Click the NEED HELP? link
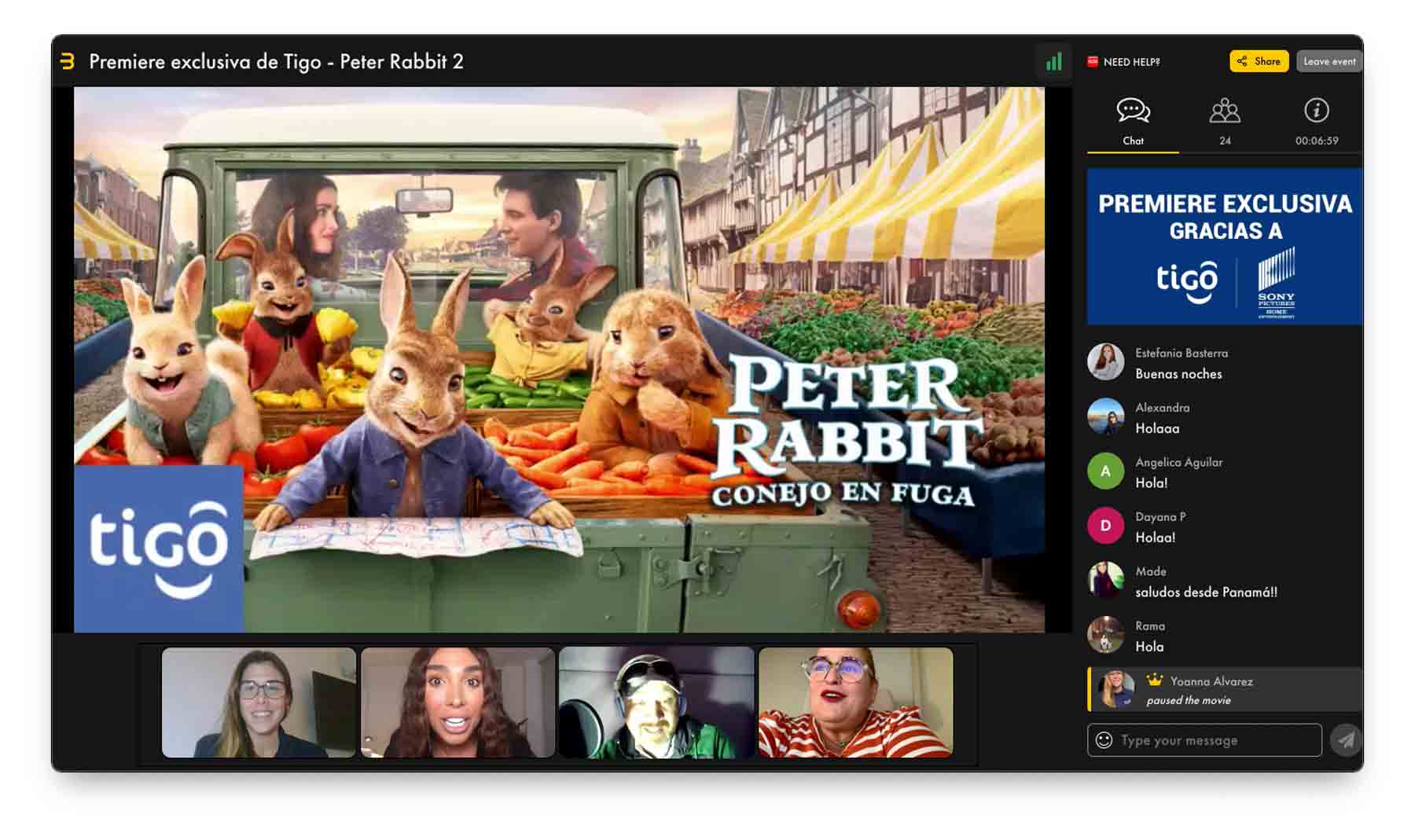This screenshot has height=840, width=1415. click(1124, 62)
